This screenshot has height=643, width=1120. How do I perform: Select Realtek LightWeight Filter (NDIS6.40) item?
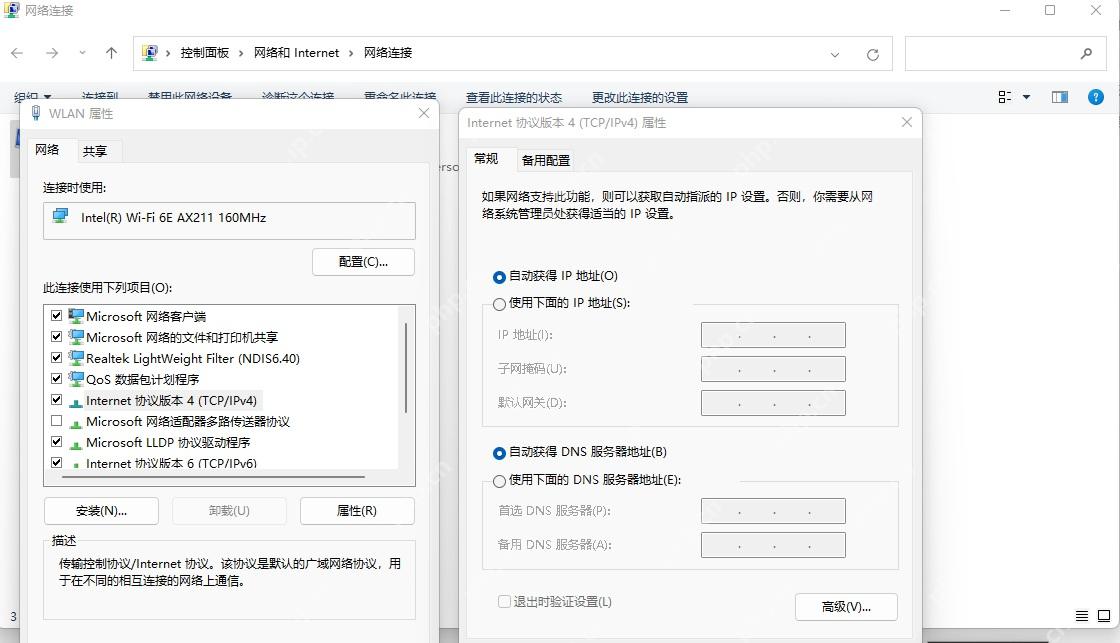tap(193, 358)
